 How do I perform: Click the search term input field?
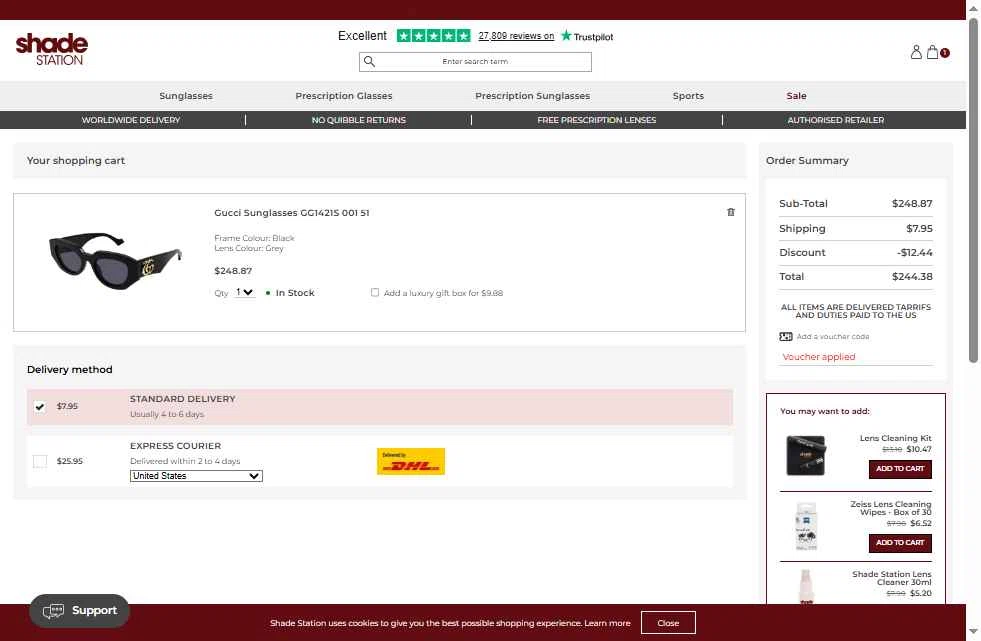tap(475, 61)
